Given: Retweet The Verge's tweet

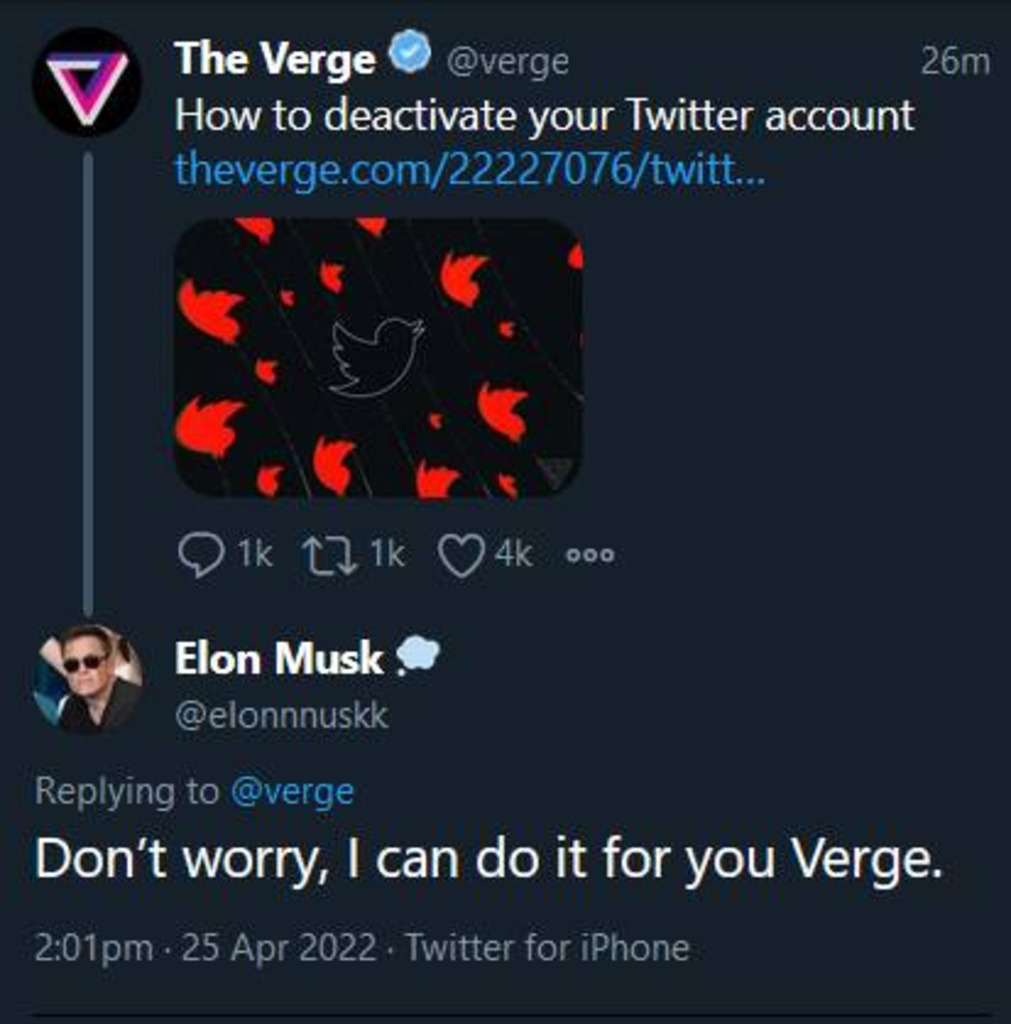Looking at the screenshot, I should coord(330,555).
